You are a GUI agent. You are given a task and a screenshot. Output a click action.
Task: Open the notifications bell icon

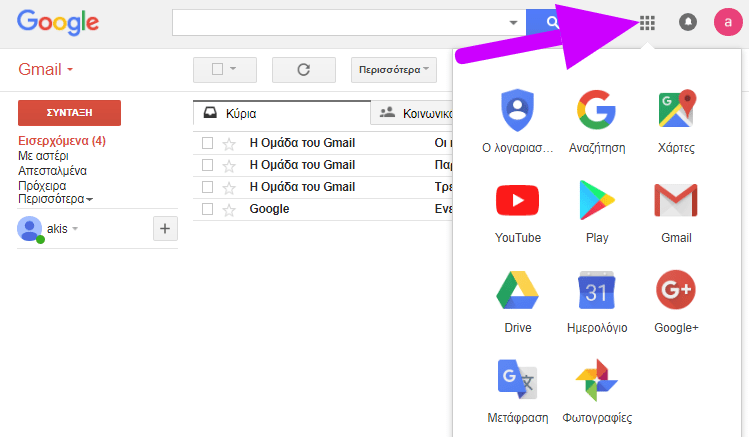[688, 22]
